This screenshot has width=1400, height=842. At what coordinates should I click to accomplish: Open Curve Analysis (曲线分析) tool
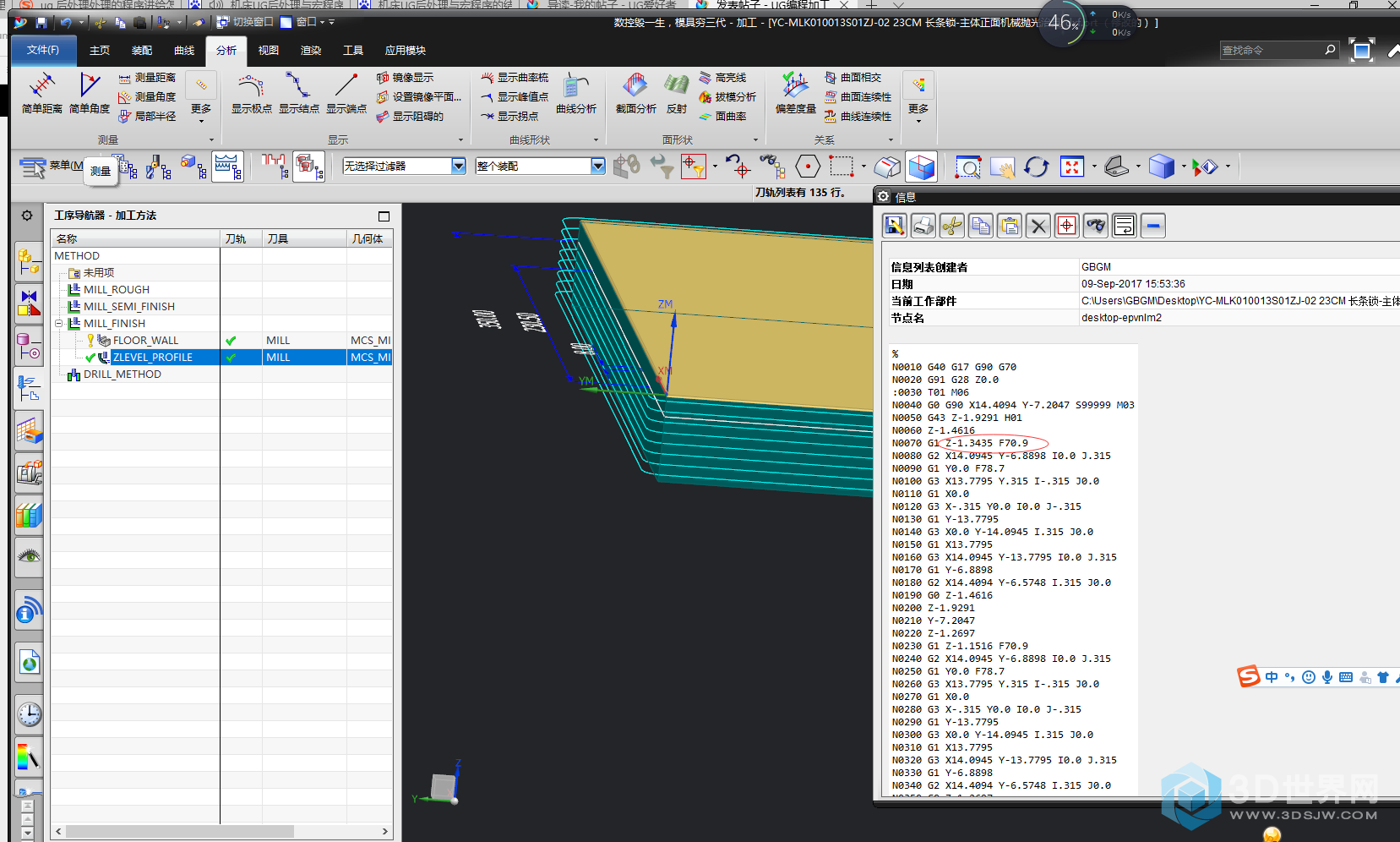[576, 94]
